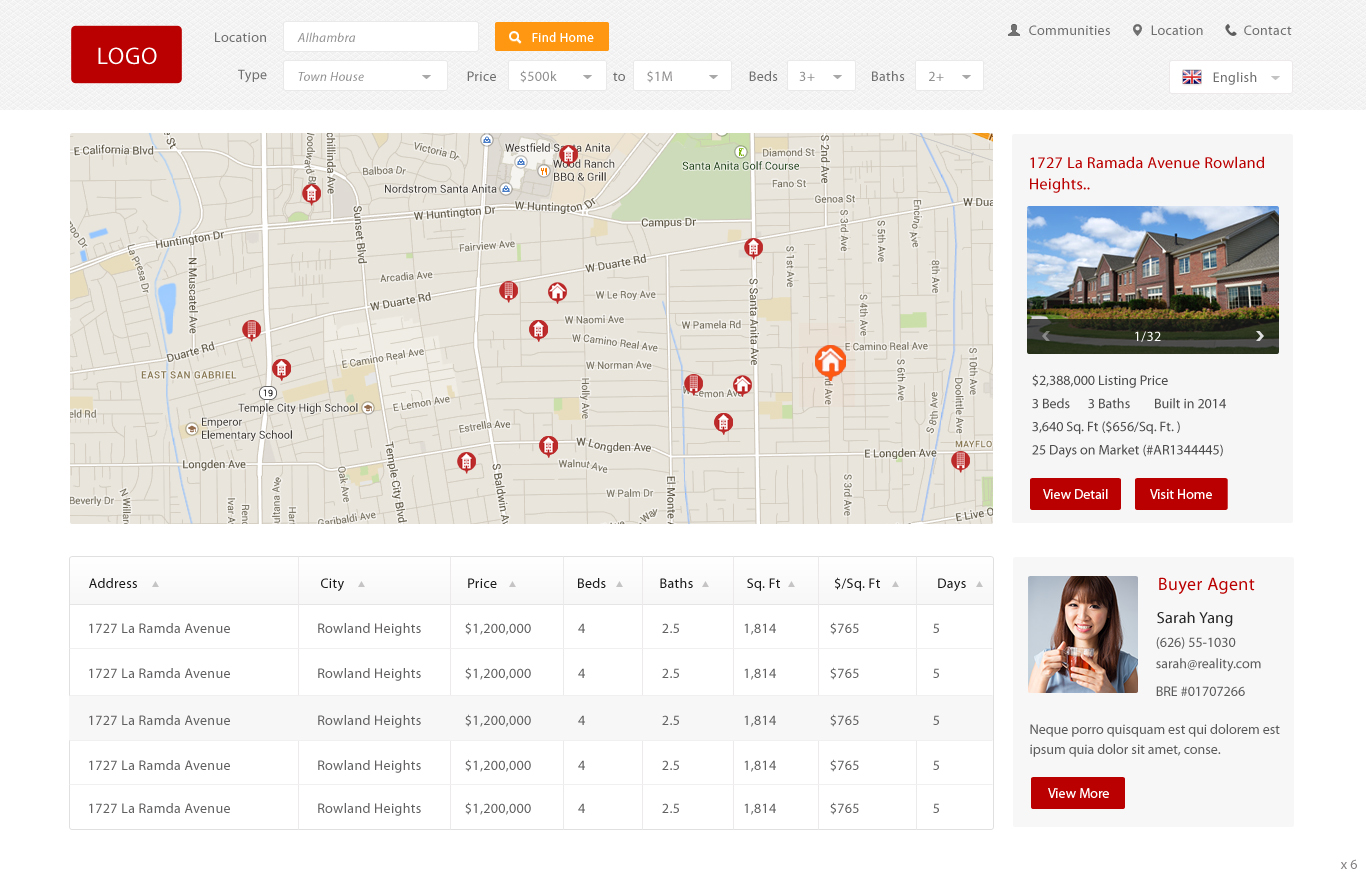Image resolution: width=1366 pixels, height=878 pixels.
Task: Click the white house pin near W Le Roy Ave
Action: pos(557,291)
